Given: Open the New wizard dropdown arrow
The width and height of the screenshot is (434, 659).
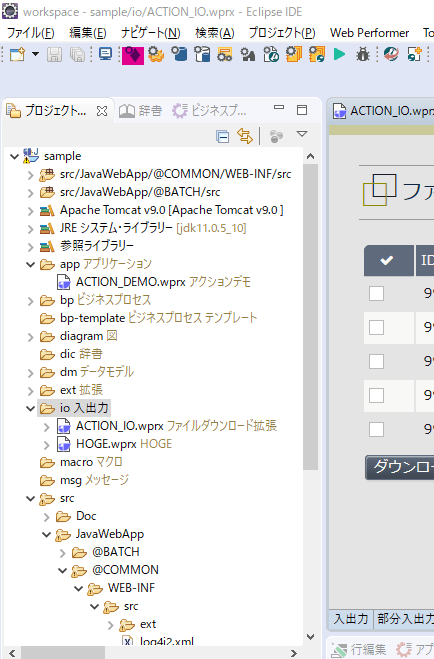Looking at the screenshot, I should pos(36,54).
